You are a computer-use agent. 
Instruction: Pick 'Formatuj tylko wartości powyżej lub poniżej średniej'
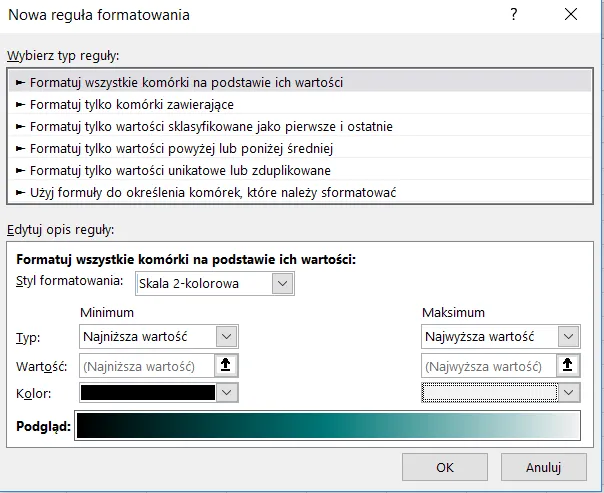coord(180,148)
